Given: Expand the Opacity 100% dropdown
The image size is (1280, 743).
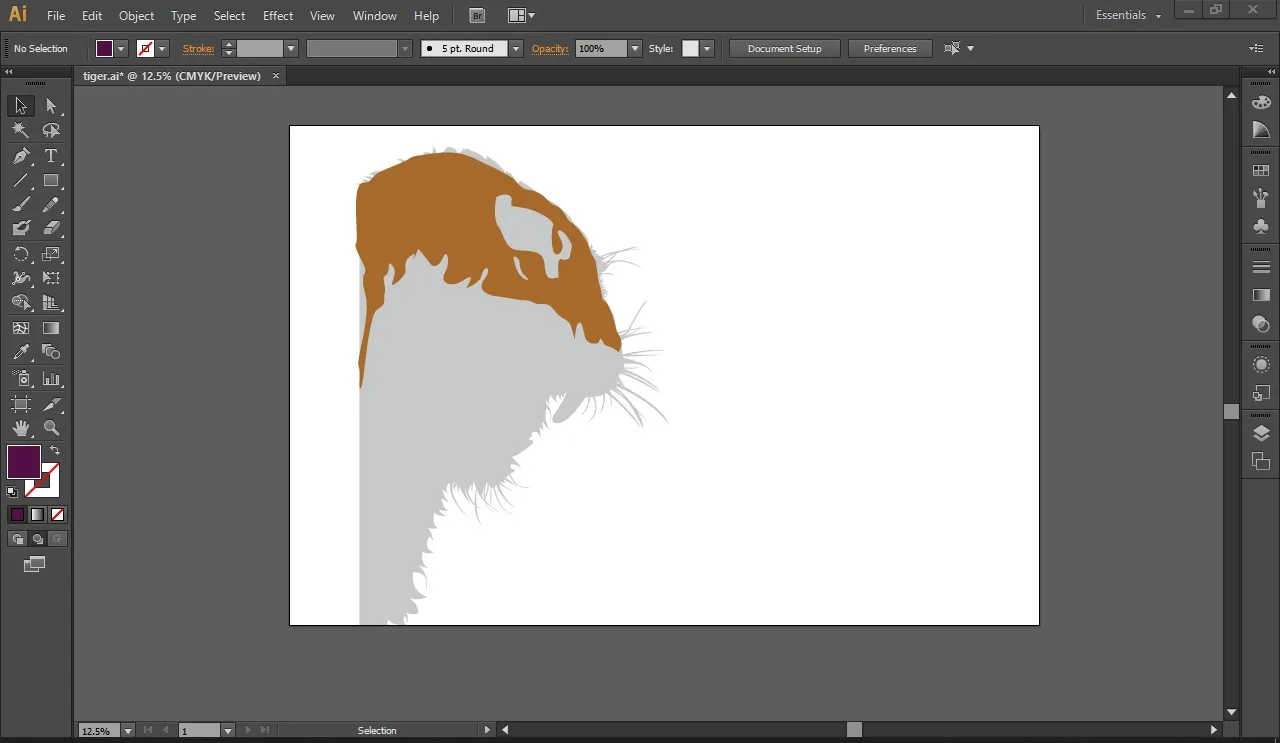Looking at the screenshot, I should [634, 48].
